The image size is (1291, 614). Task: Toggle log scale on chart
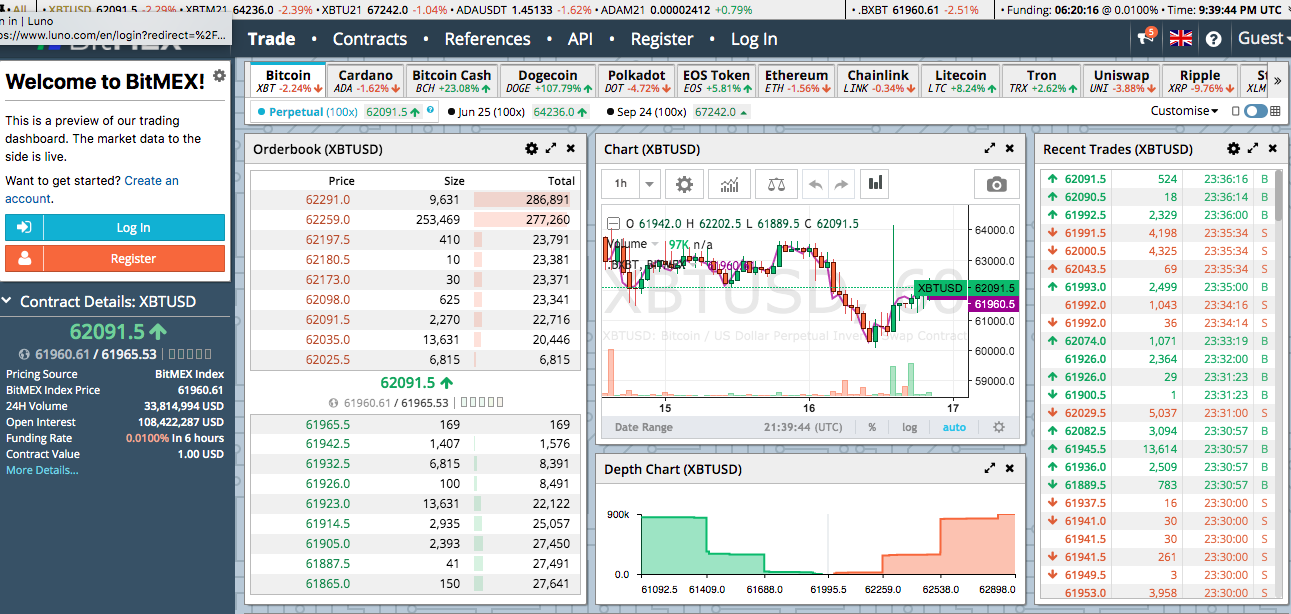click(909, 427)
